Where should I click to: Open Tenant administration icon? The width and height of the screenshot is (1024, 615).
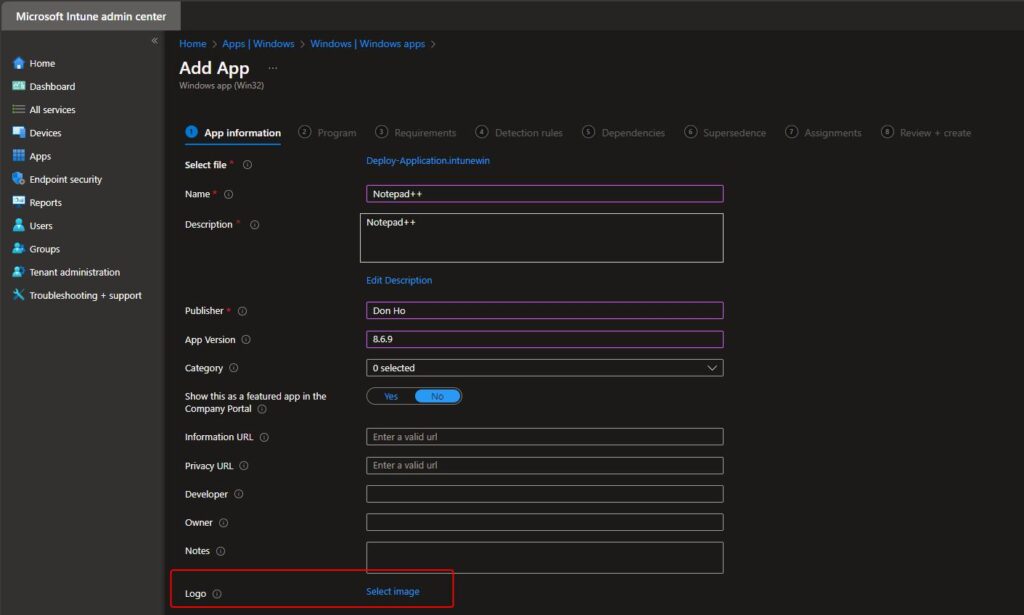click(x=18, y=272)
